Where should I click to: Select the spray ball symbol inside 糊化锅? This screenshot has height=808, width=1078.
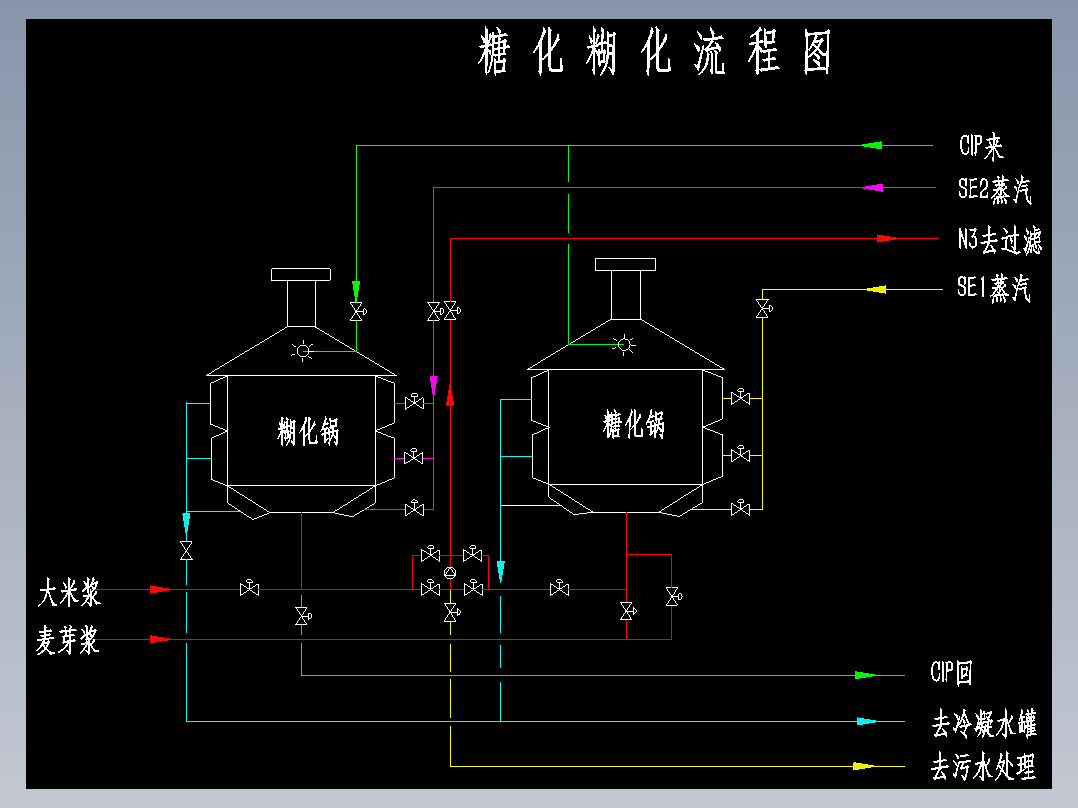pyautogui.click(x=302, y=351)
